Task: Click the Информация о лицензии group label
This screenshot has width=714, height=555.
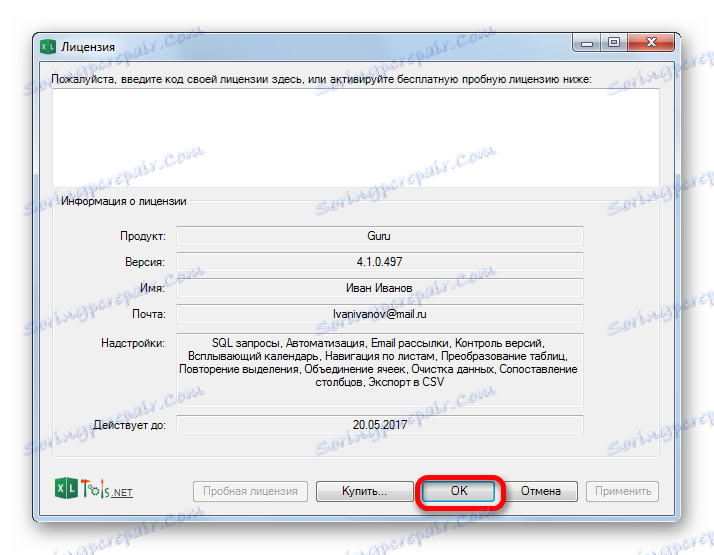Action: [x=123, y=201]
